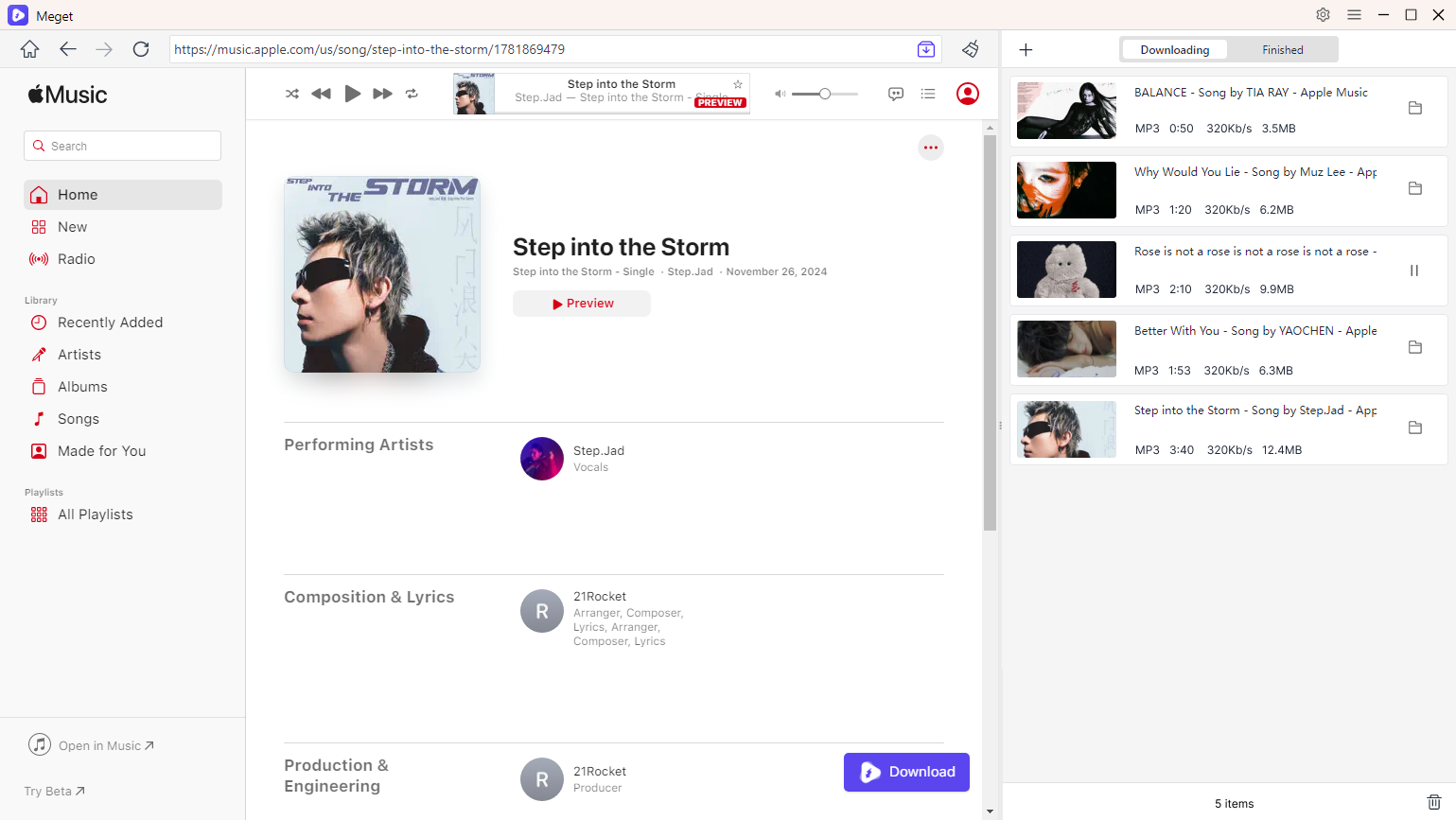Click the Try Beta link
Image resolution: width=1456 pixels, height=820 pixels.
(54, 792)
